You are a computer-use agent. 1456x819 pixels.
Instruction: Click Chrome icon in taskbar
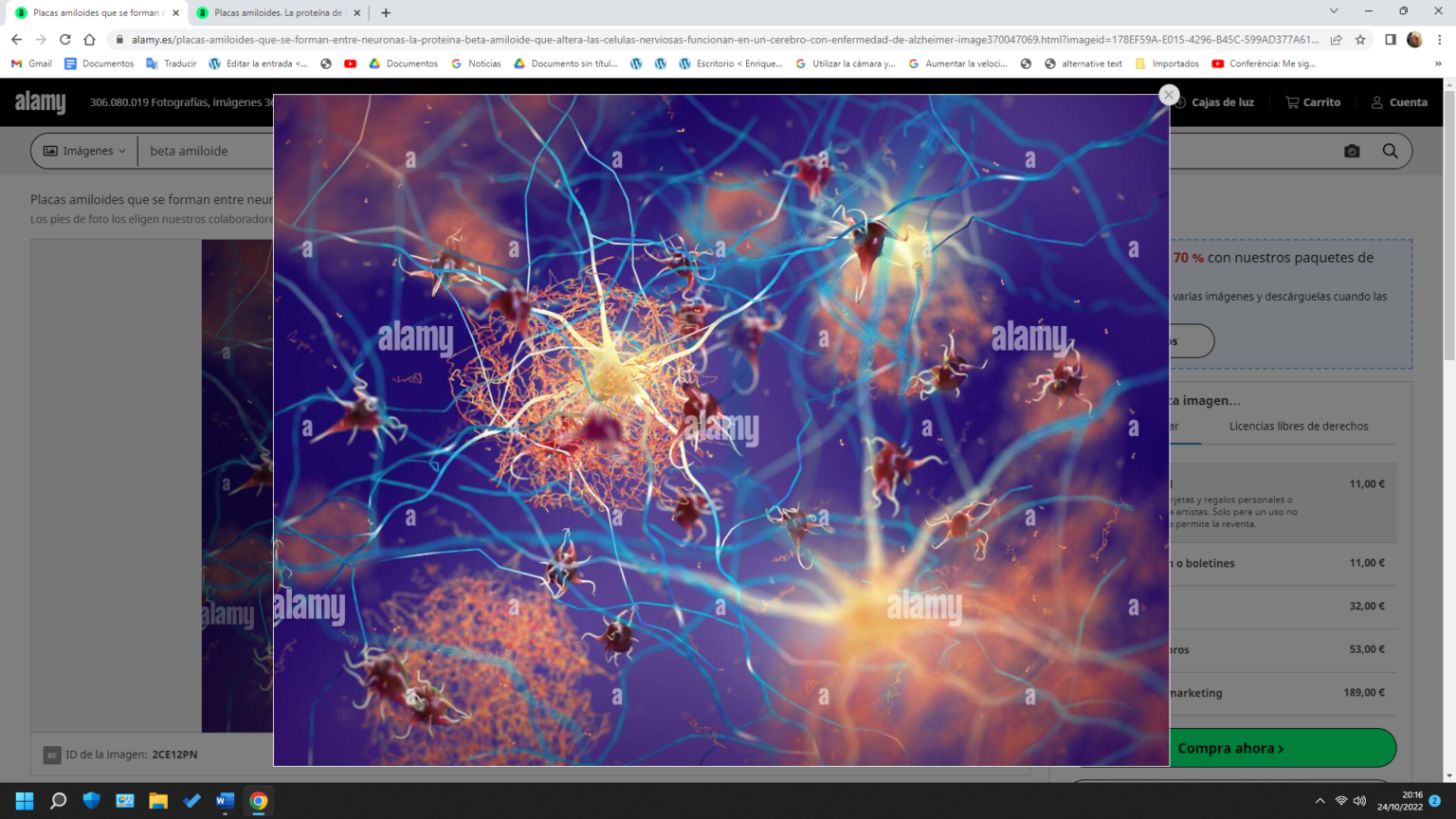pos(258,801)
